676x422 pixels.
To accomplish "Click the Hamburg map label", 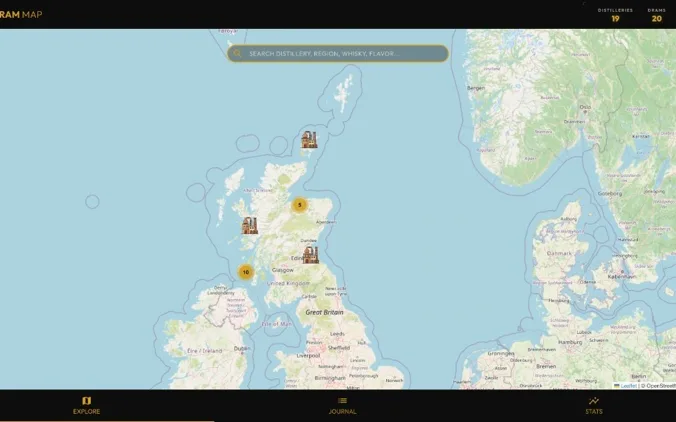I will [570, 342].
